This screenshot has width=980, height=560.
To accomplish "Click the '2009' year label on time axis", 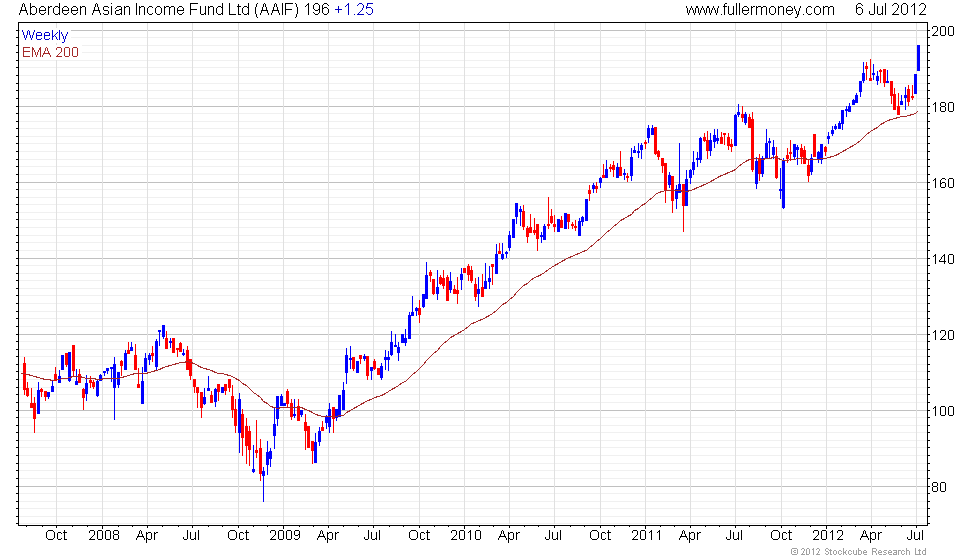I will (x=285, y=536).
